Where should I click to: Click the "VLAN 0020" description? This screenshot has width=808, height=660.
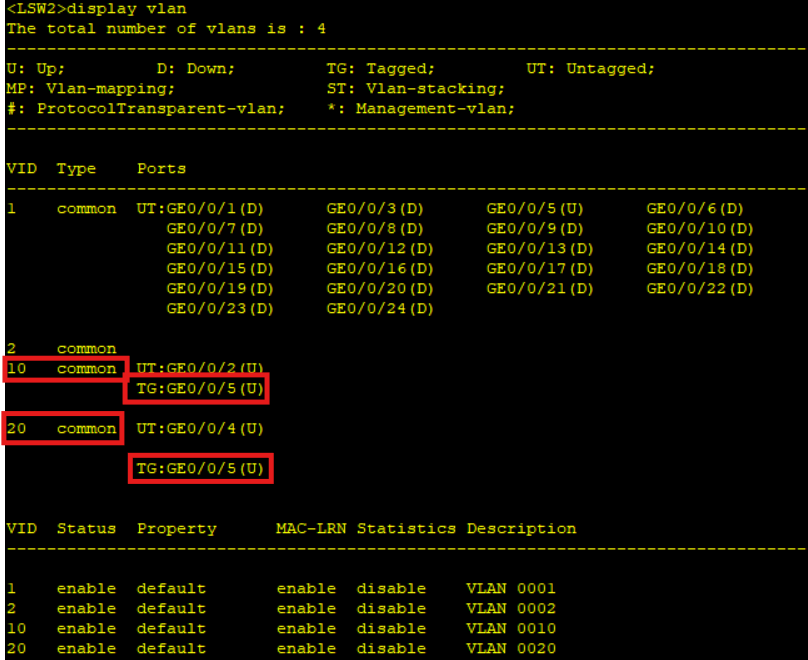click(511, 649)
